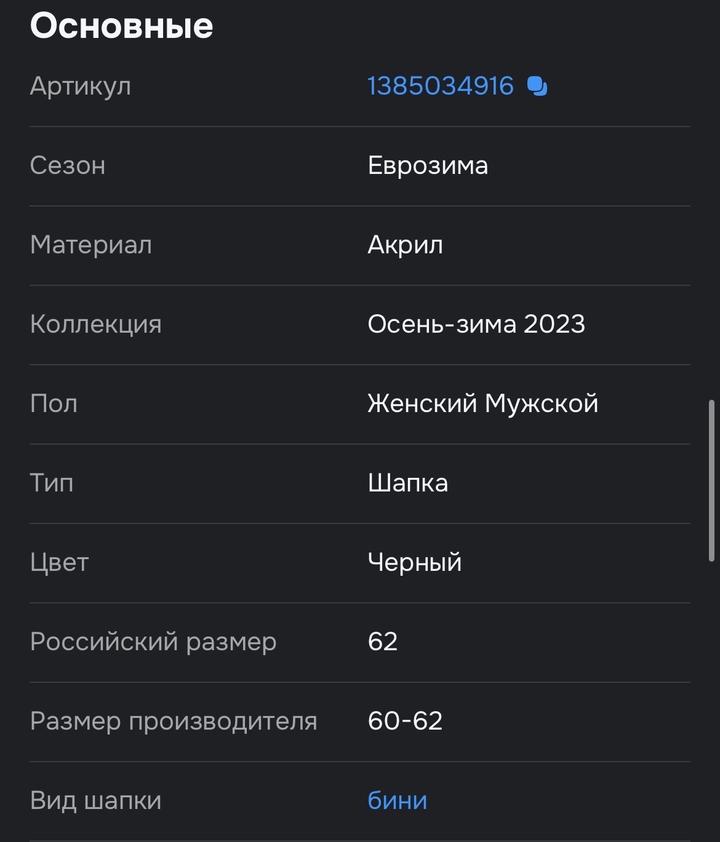This screenshot has width=720, height=842.
Task: Click the manufacturer size value "60-62"
Action: click(x=404, y=721)
